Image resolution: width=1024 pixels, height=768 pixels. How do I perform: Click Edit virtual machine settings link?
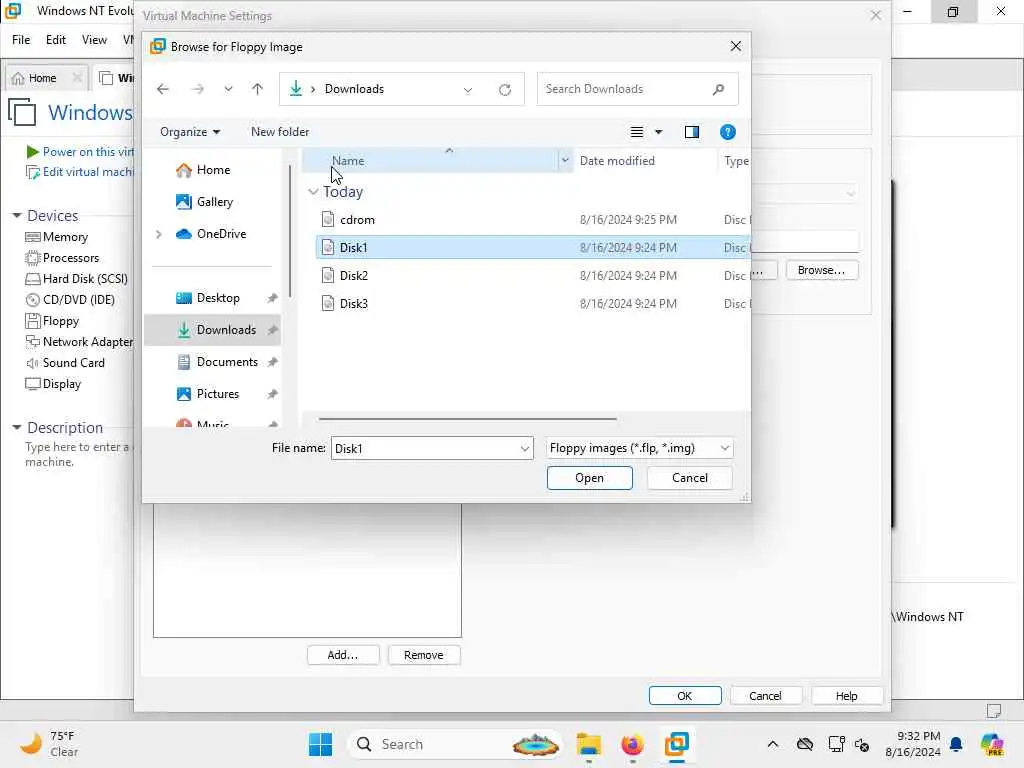click(80, 172)
